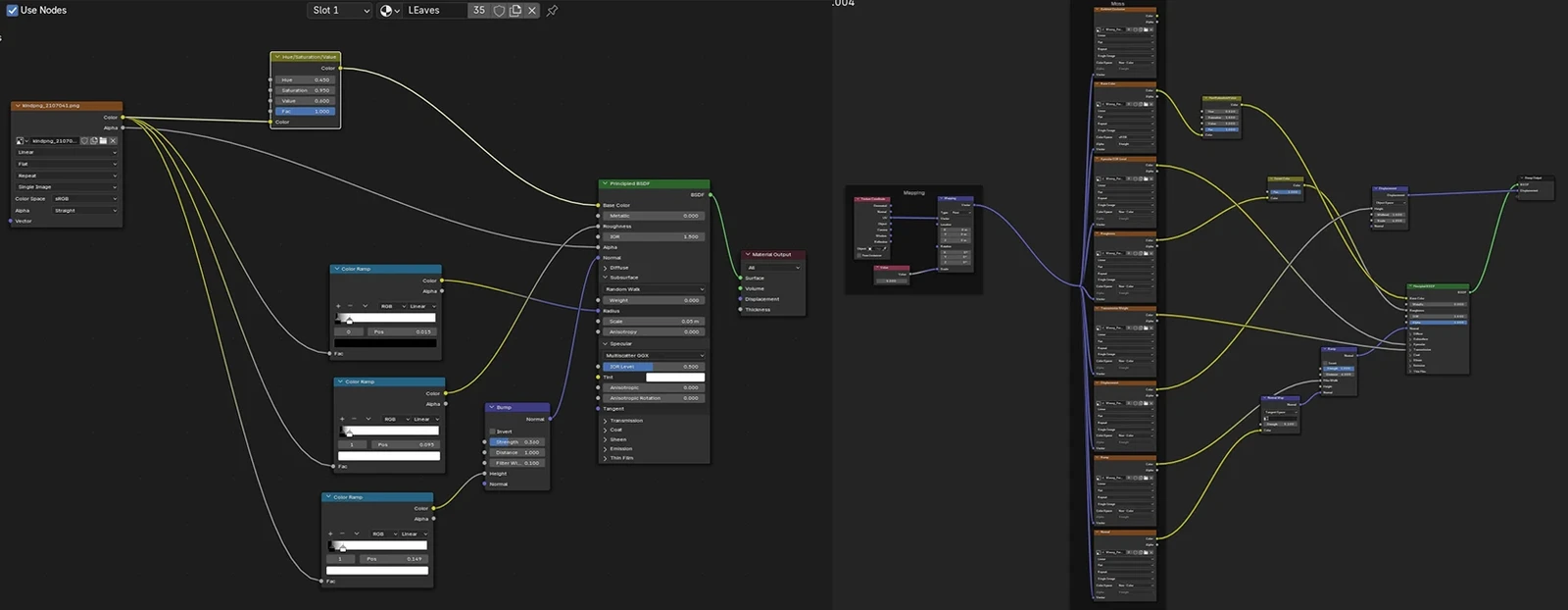The height and width of the screenshot is (610, 1568).
Task: Click the black stop color swatch in top Color Ramp
Action: (387, 343)
